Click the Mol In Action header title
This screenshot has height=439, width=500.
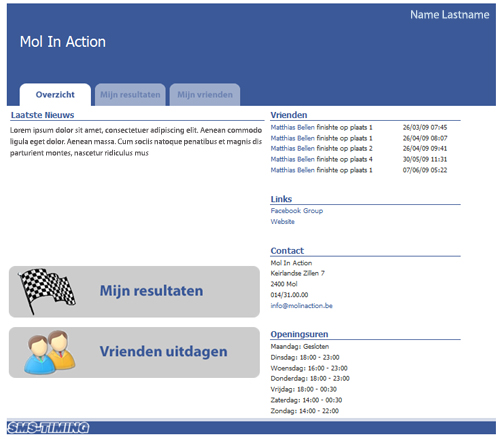coord(63,42)
